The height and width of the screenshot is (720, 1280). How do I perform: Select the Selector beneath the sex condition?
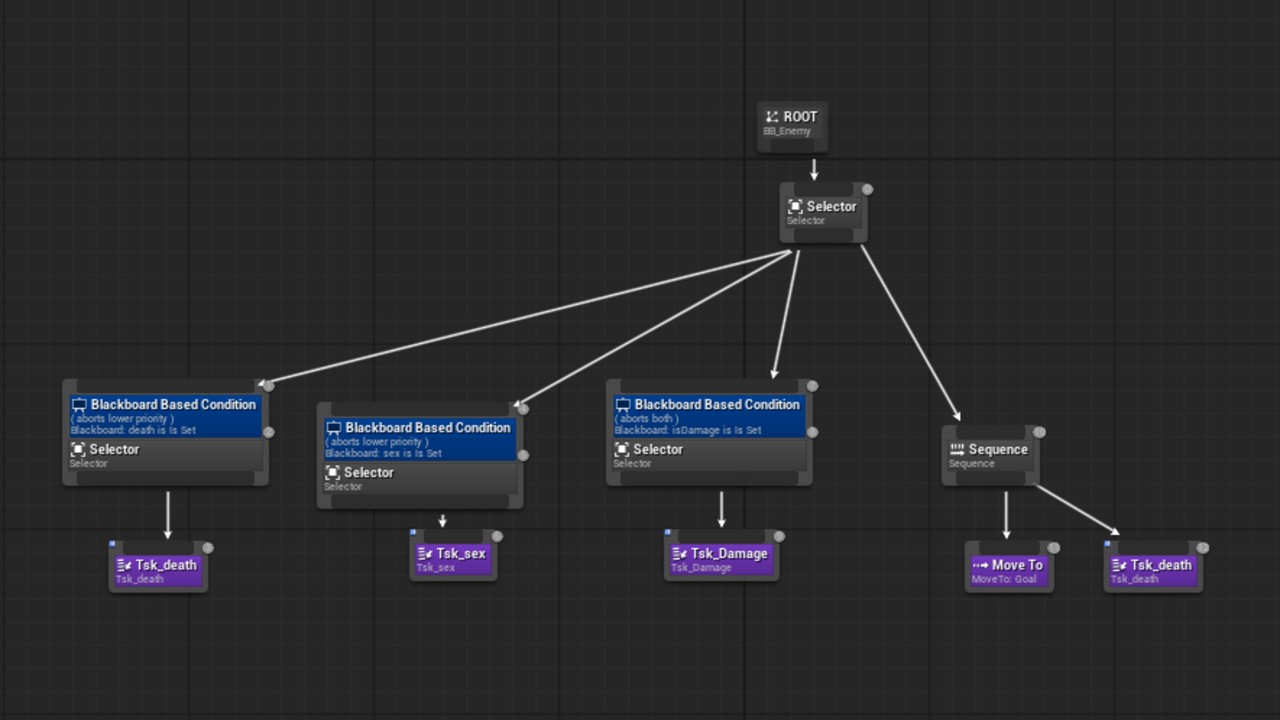419,479
